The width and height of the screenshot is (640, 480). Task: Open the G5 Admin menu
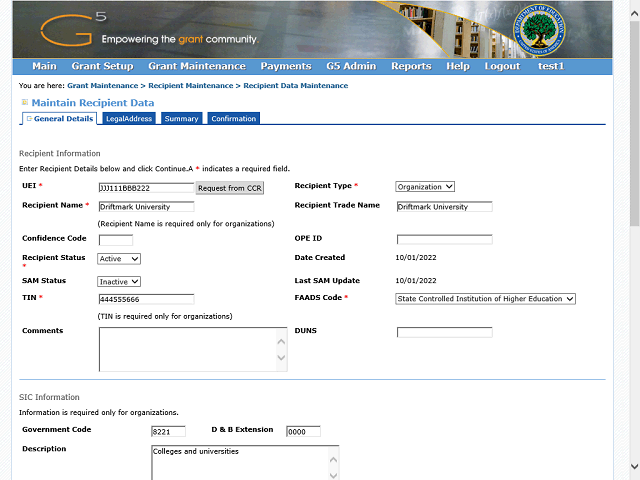[351, 66]
